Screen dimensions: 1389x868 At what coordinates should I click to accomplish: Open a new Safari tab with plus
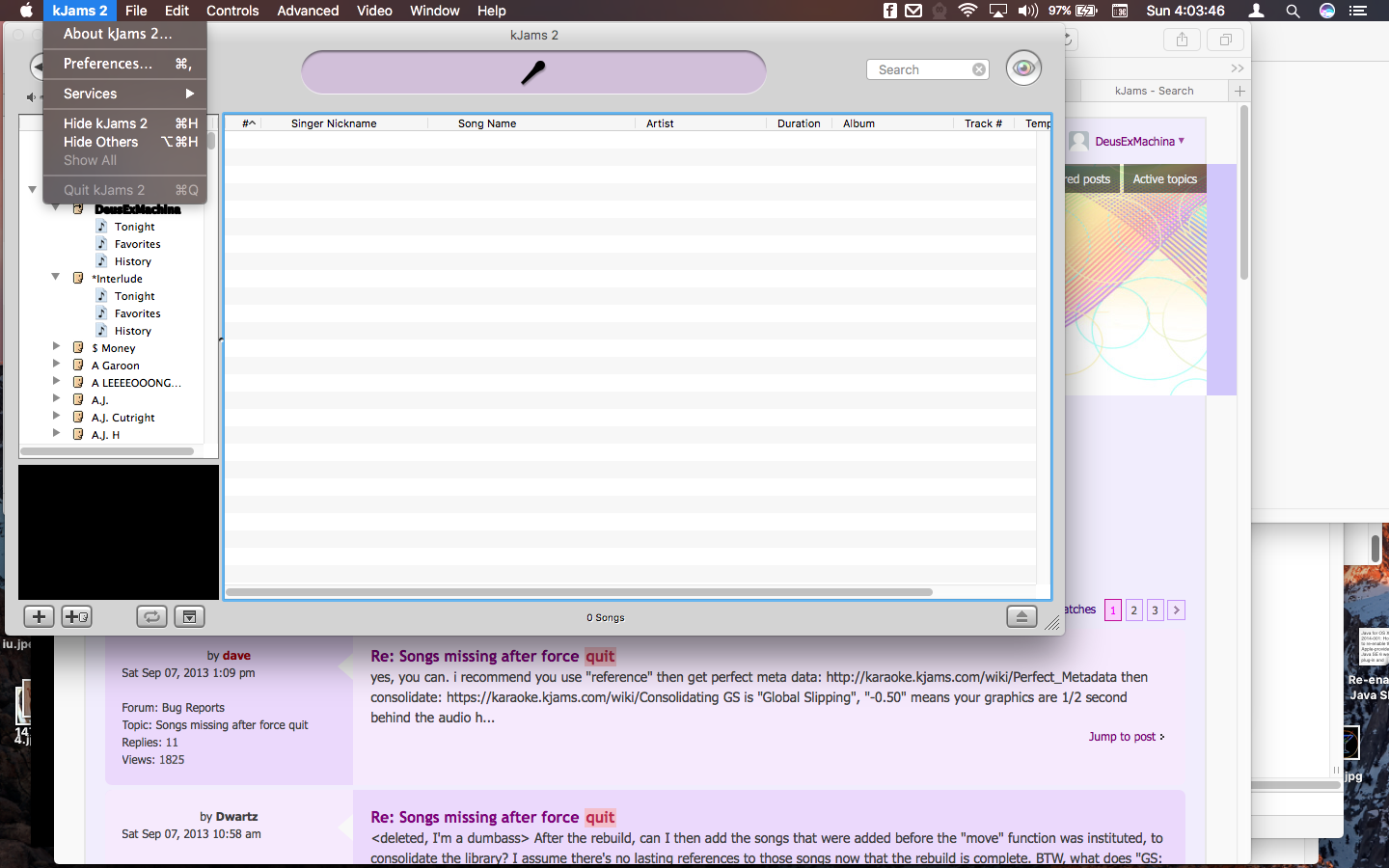pyautogui.click(x=1239, y=91)
